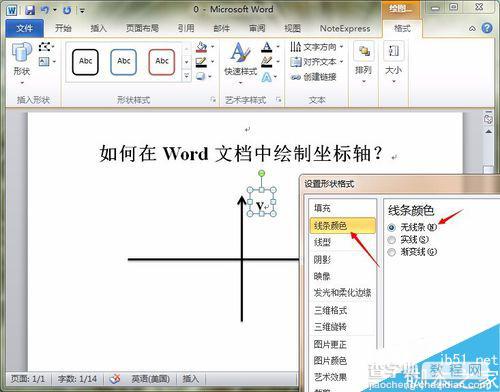Open the Undo history dropdown arrow
500x392 pixels.
tap(55, 10)
